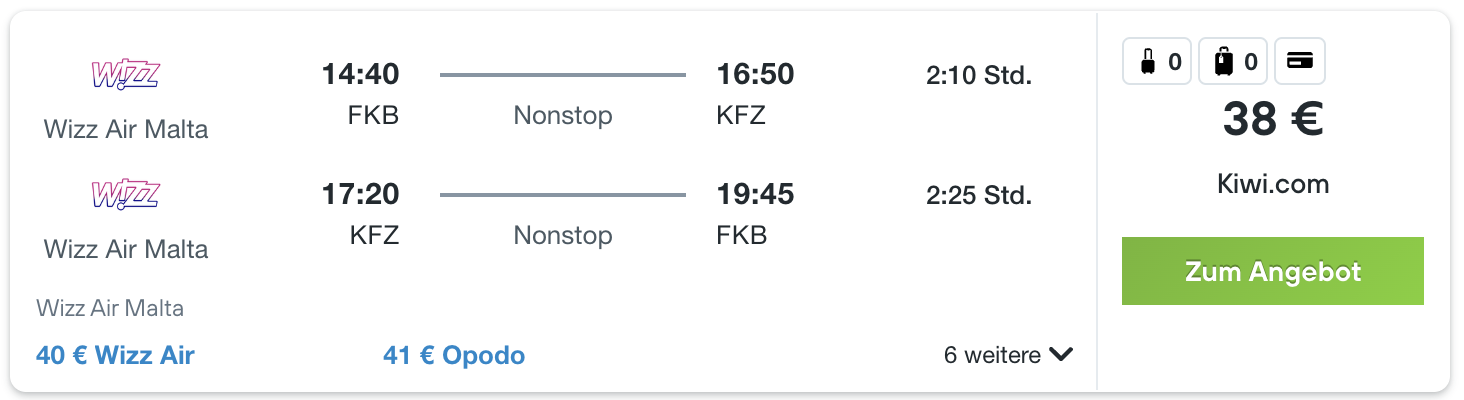
Task: Click the outbound flight Wizz Air logo
Action: [126, 75]
